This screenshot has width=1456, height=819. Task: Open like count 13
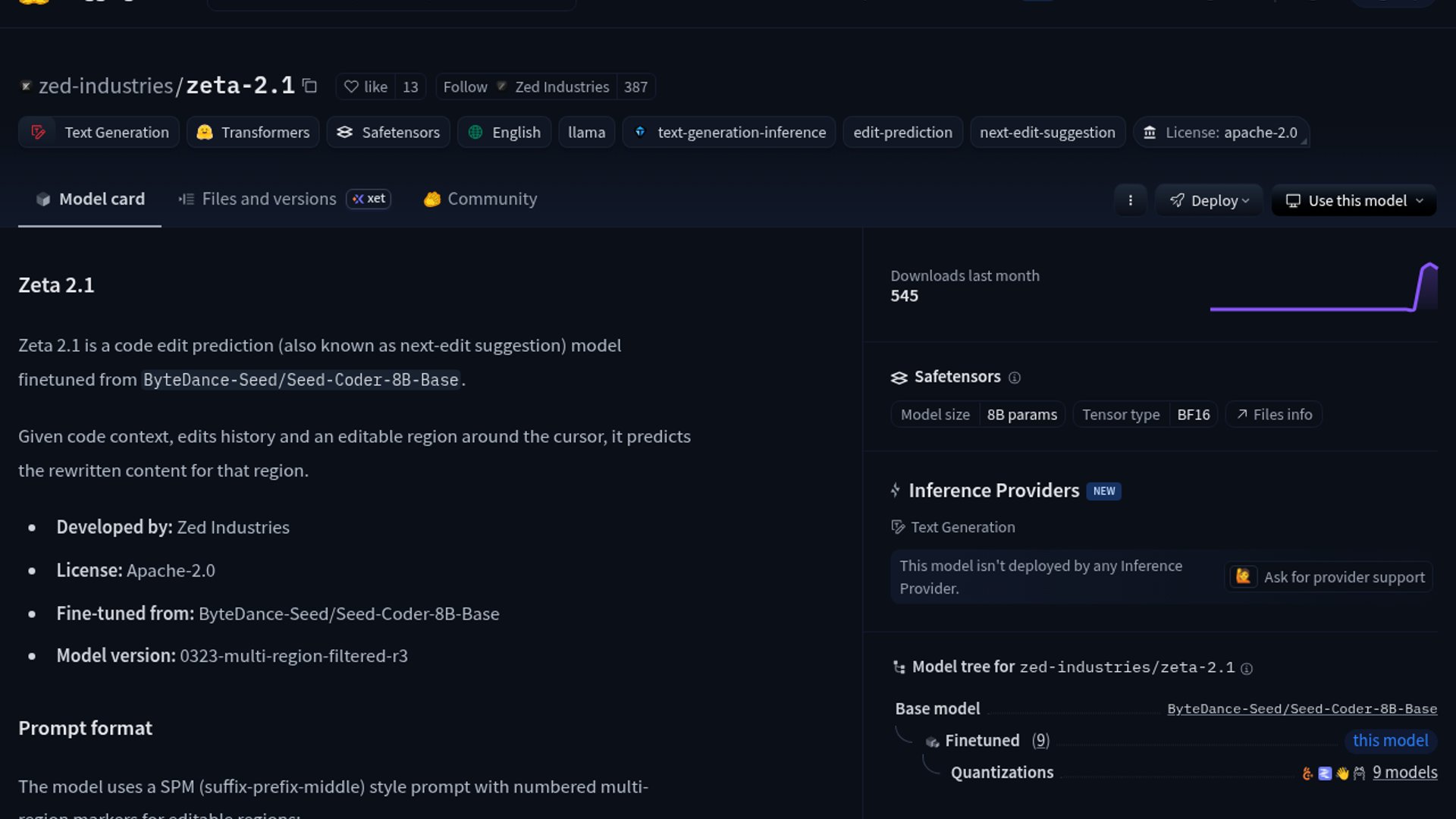(410, 86)
